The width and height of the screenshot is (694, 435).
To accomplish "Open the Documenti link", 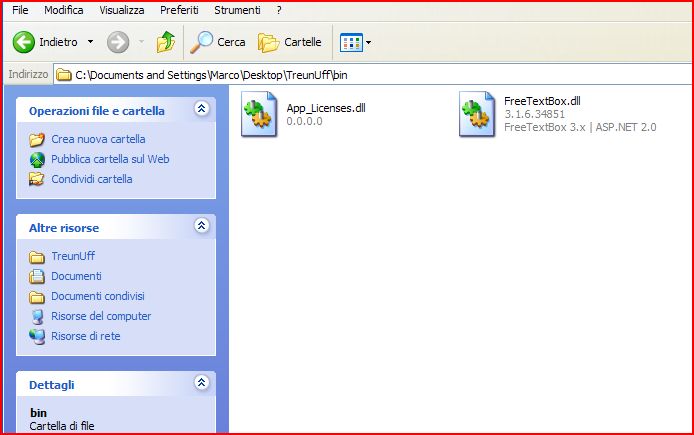I will 76,276.
